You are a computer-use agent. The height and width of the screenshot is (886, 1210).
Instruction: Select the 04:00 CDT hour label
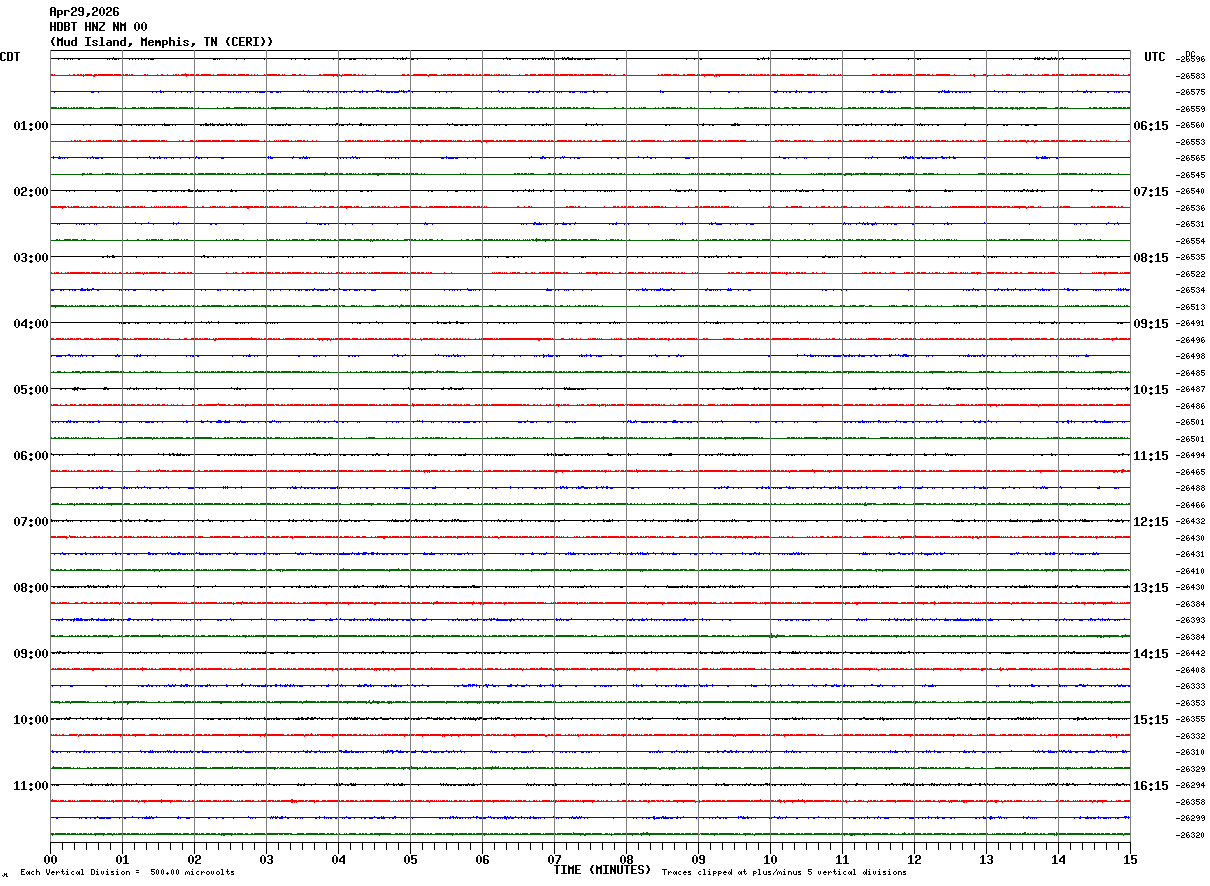[31, 324]
